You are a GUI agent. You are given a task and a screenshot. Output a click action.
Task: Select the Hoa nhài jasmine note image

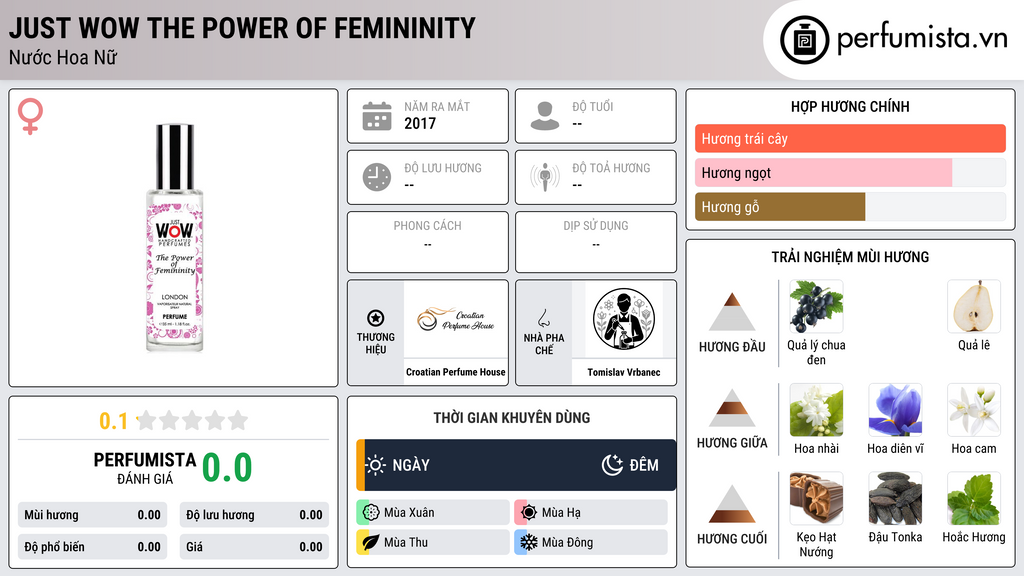pyautogui.click(x=816, y=409)
